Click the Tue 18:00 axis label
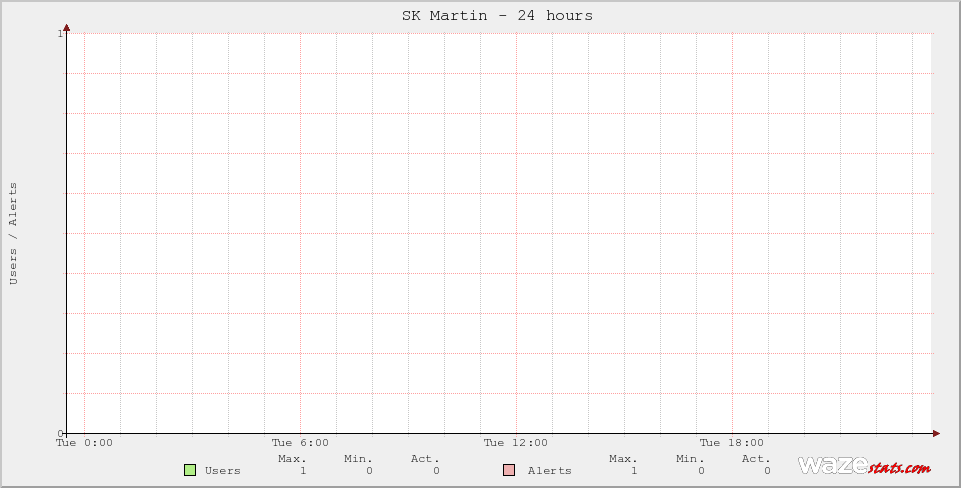The image size is (961, 488). point(732,443)
